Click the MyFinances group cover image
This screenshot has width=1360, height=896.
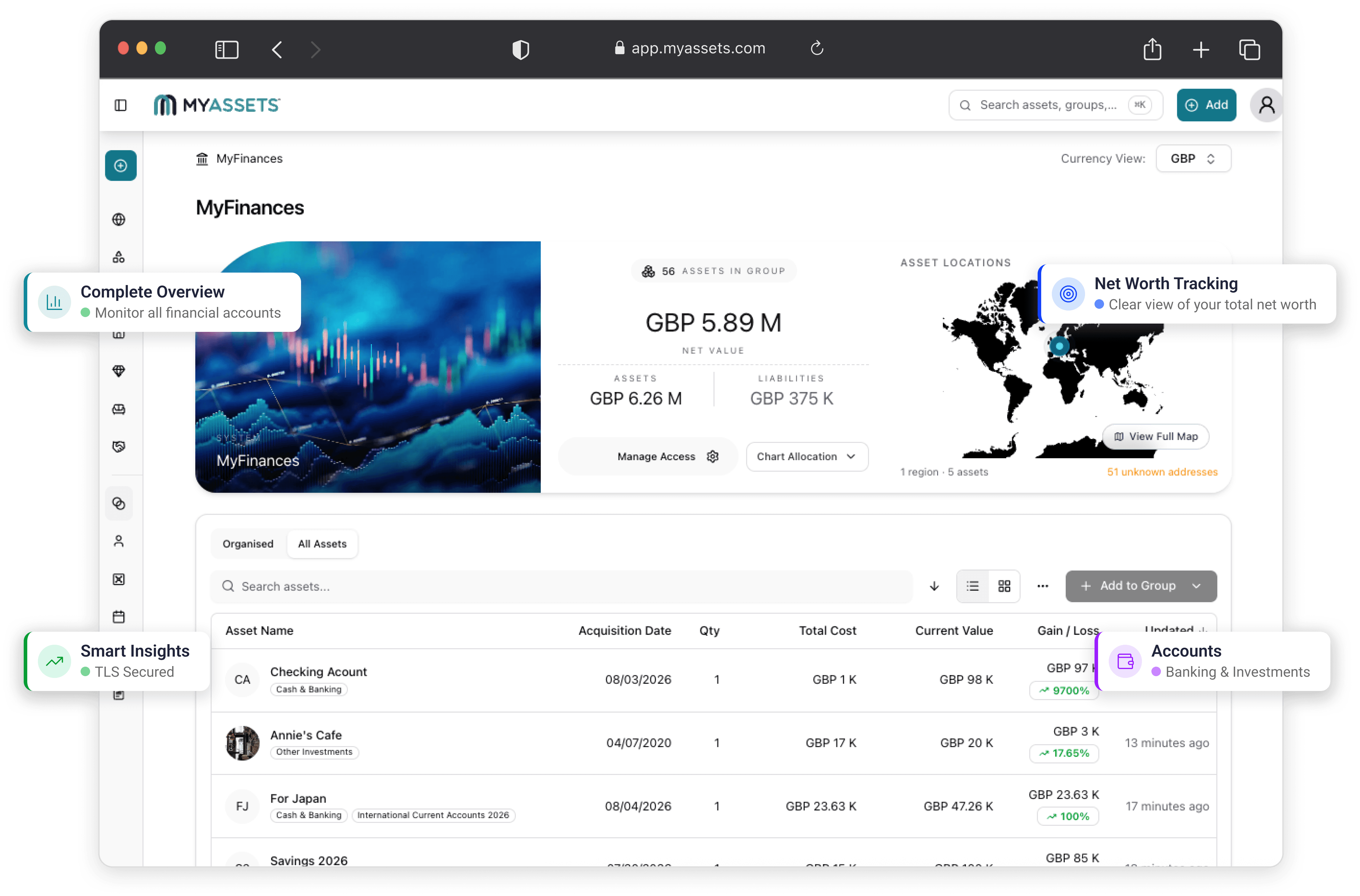(368, 367)
